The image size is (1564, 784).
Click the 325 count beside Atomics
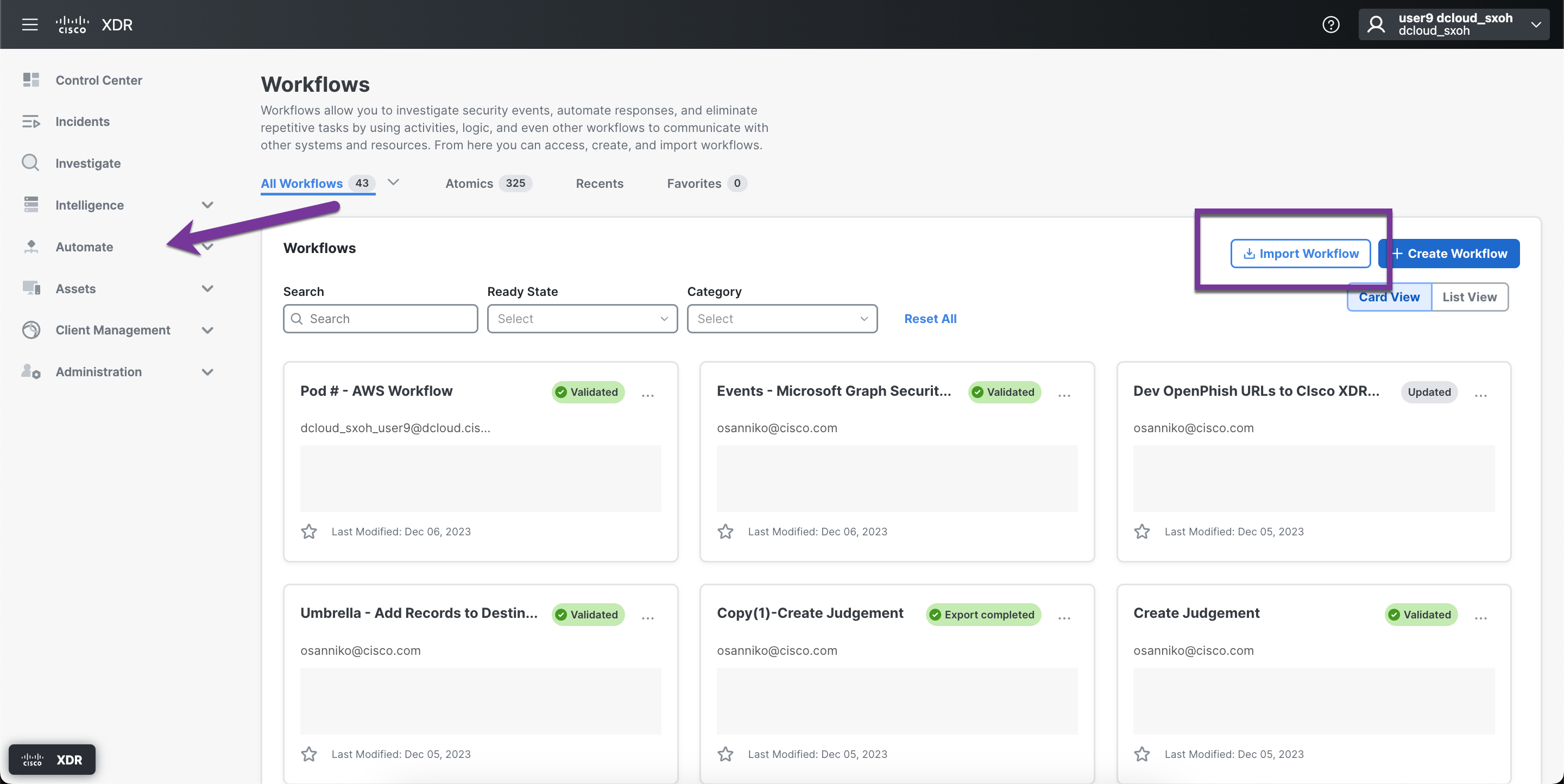pos(515,184)
